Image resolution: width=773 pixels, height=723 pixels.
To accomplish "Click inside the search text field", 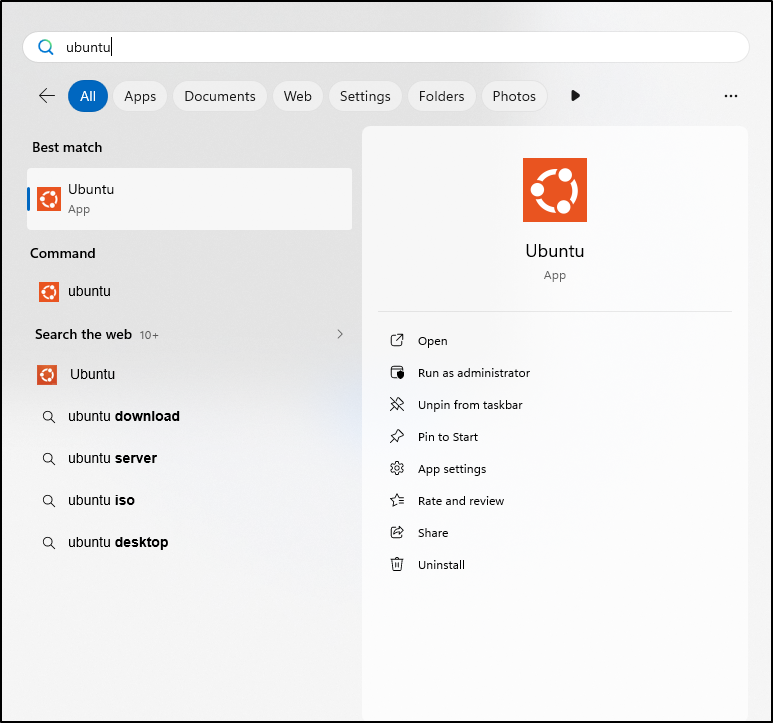I will [386, 47].
